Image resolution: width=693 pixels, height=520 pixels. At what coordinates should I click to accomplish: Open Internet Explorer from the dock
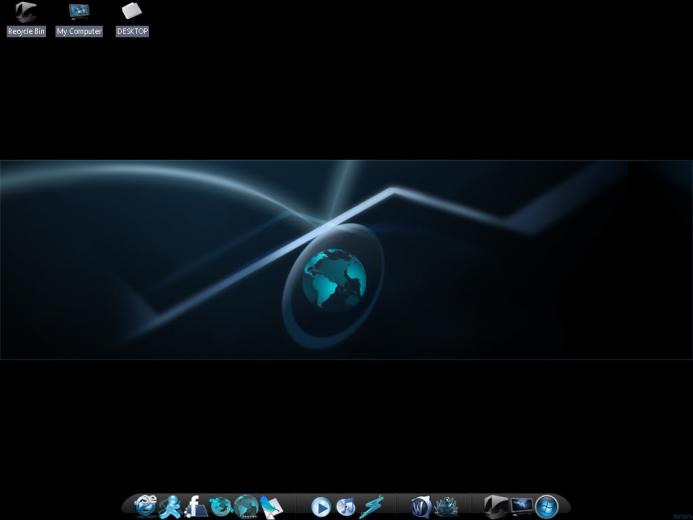click(x=145, y=506)
